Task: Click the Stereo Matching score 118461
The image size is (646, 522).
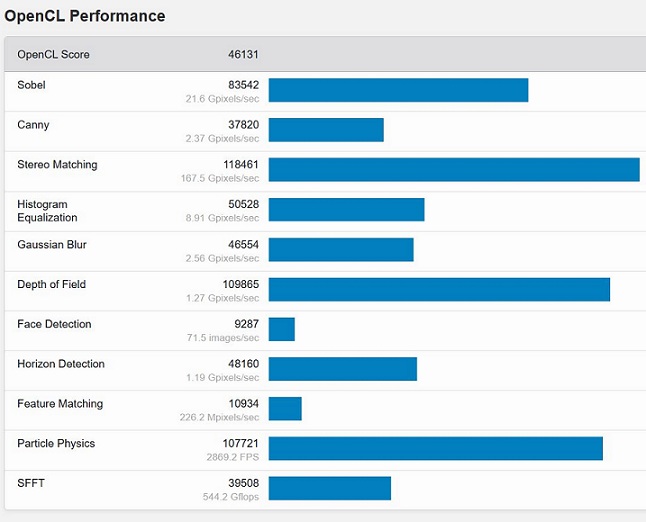Action: (x=241, y=164)
